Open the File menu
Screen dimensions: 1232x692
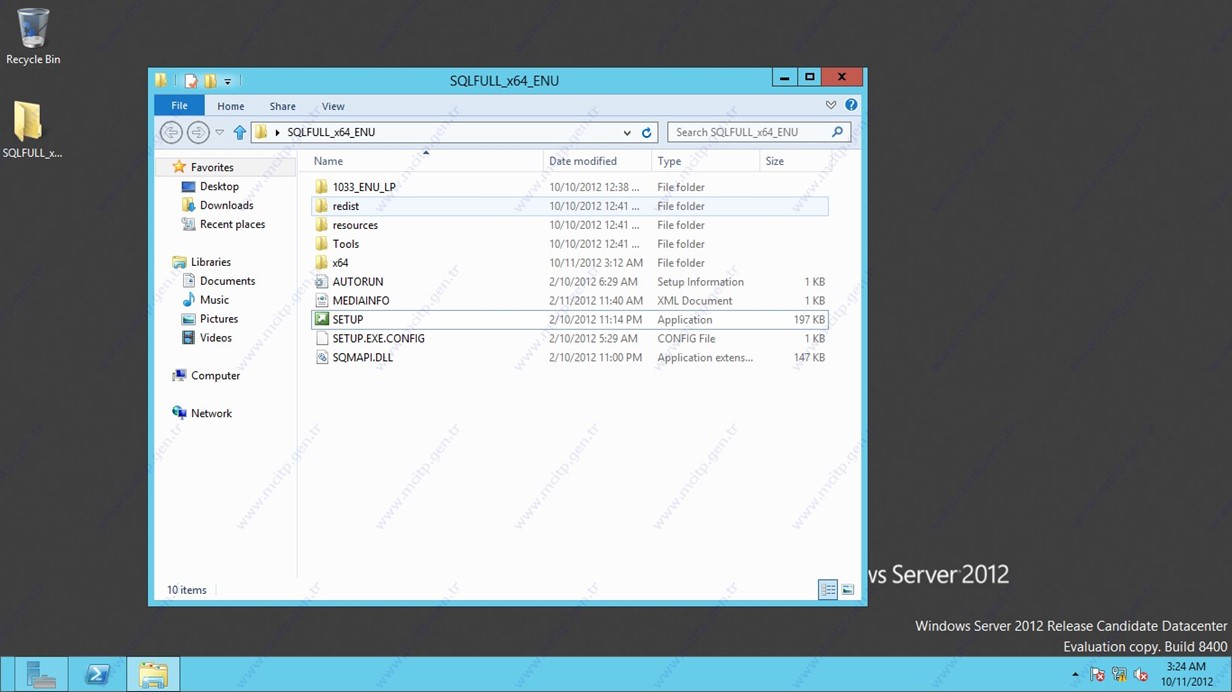(x=179, y=106)
